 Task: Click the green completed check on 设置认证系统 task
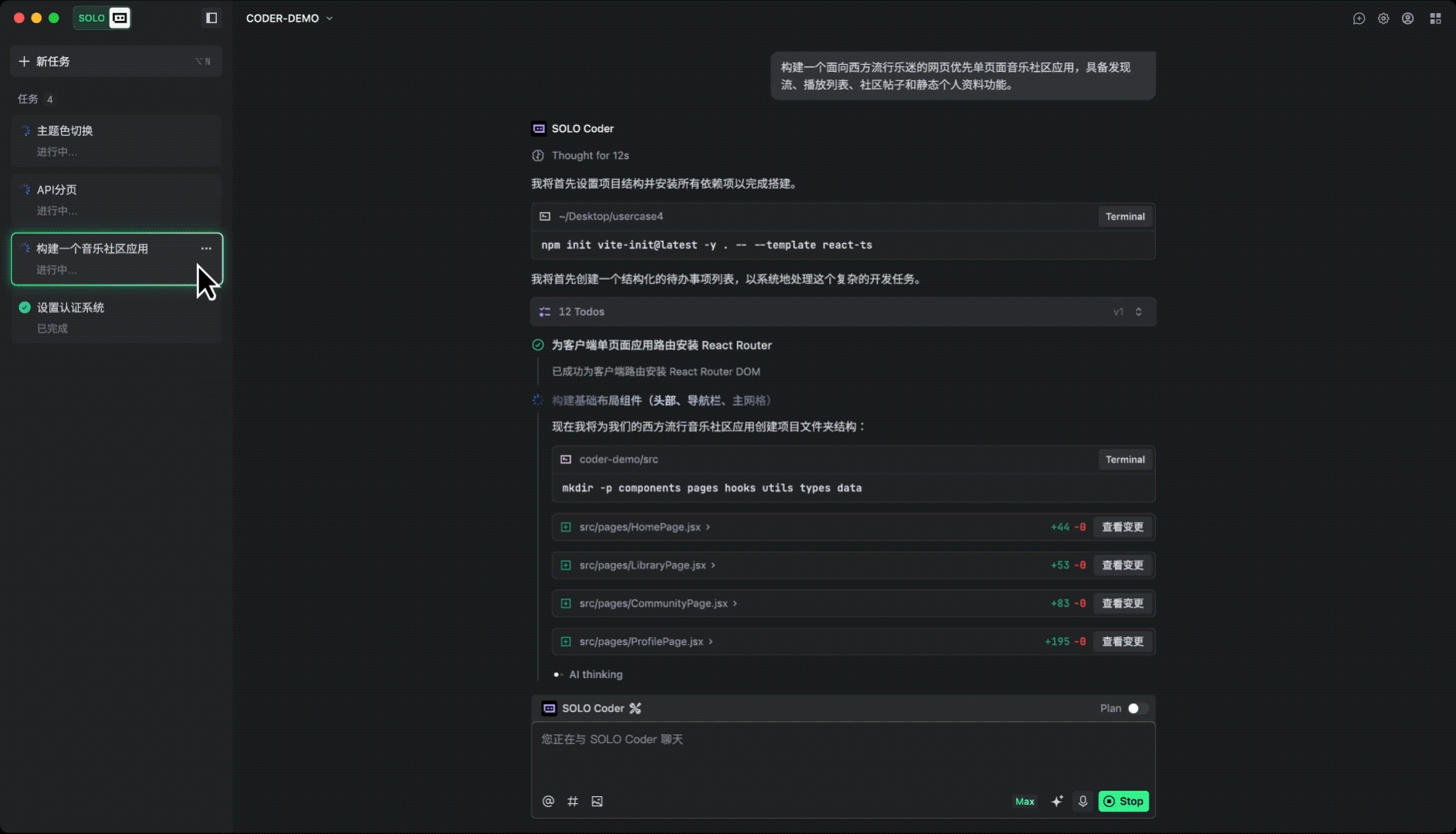(x=24, y=307)
